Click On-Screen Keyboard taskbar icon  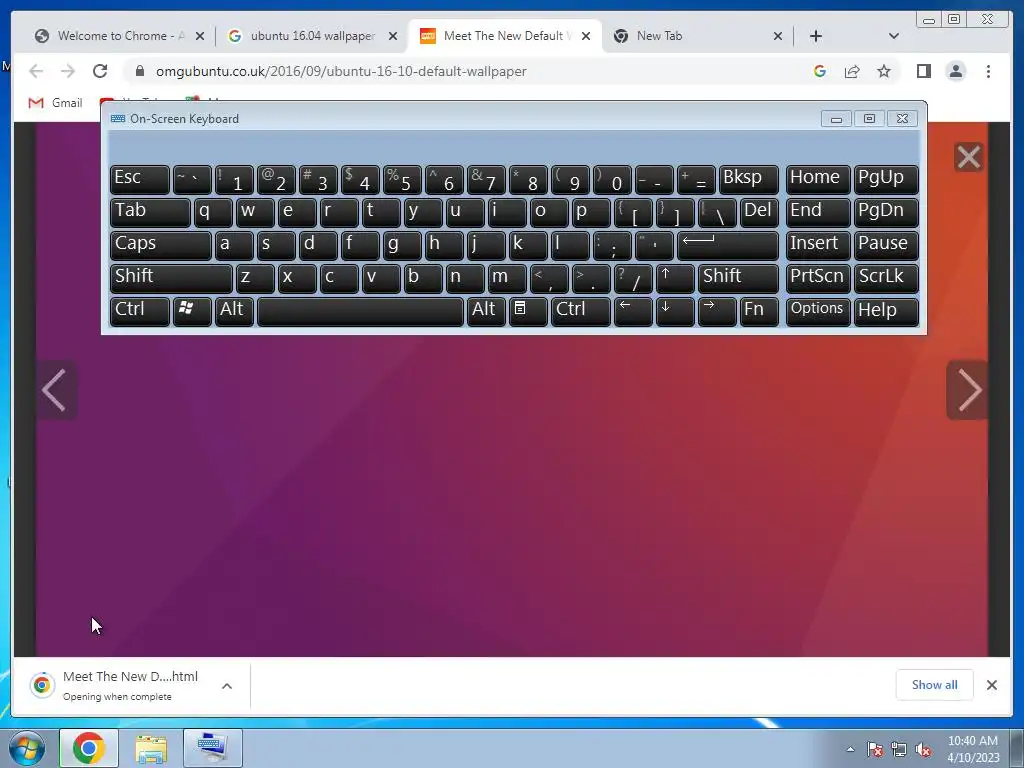pos(213,748)
